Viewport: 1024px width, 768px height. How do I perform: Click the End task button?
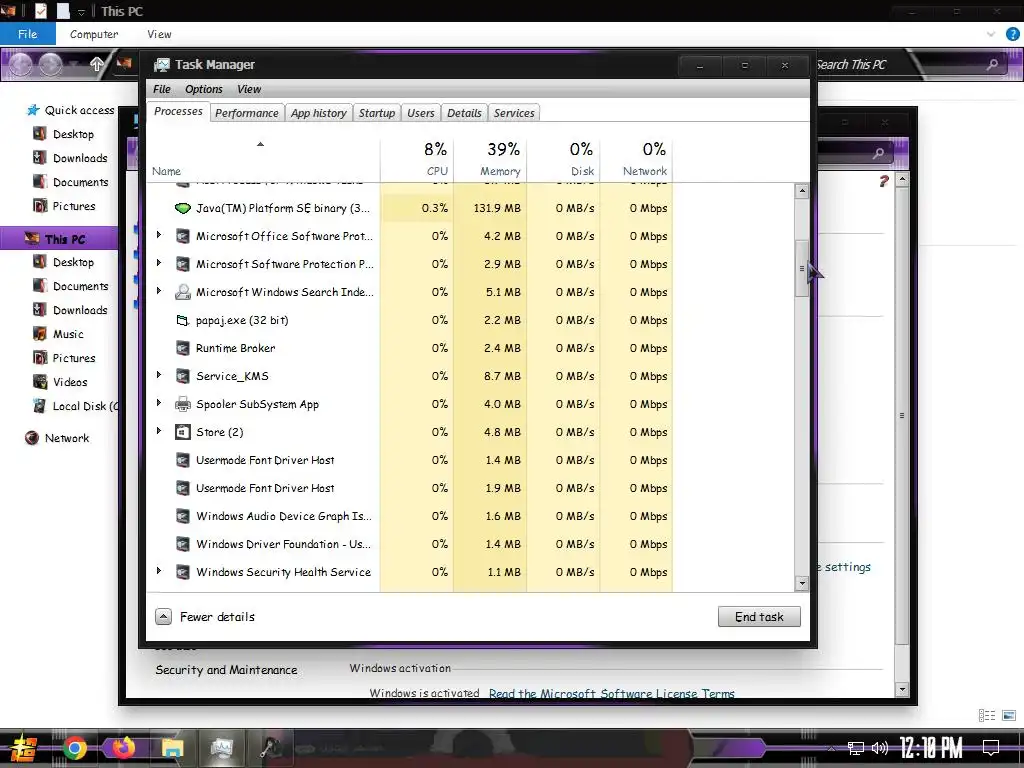click(x=759, y=616)
